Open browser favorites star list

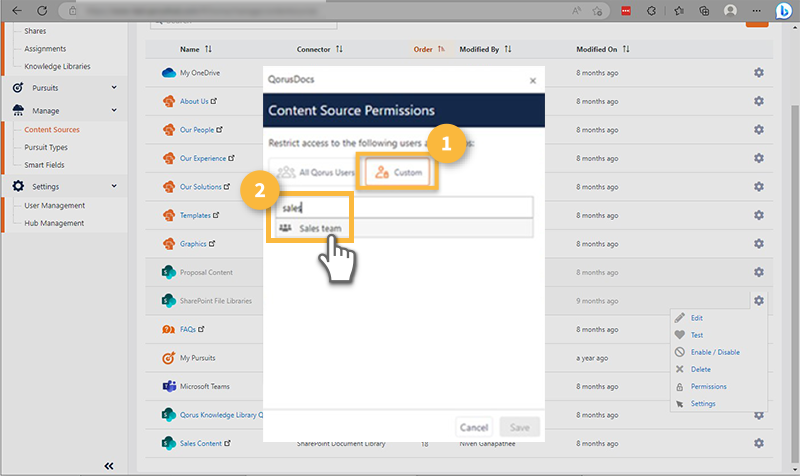679,10
